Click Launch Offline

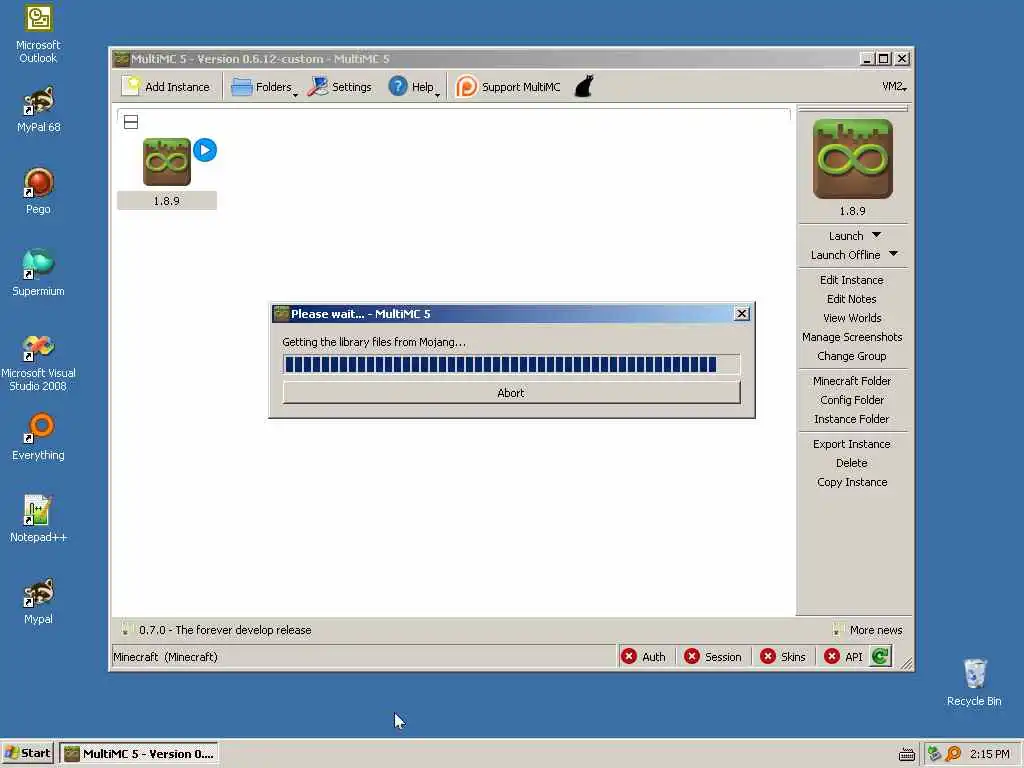coord(845,255)
